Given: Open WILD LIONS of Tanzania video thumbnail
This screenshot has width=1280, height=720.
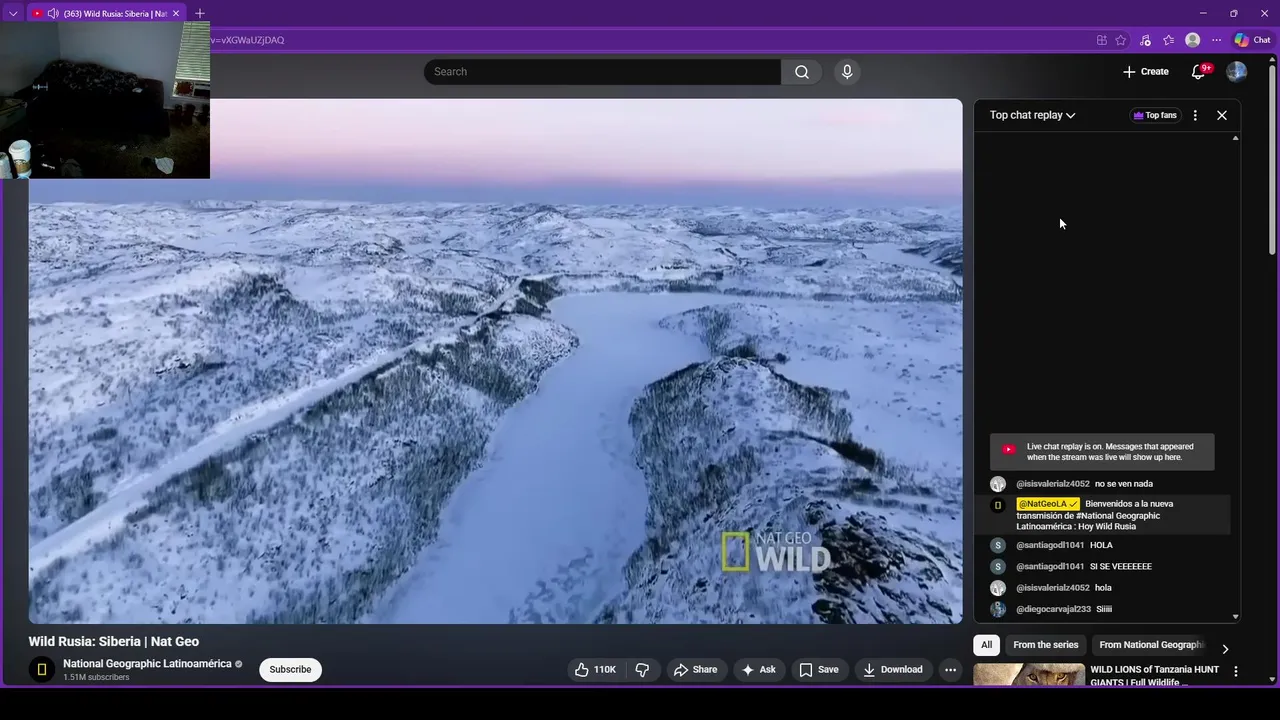Looking at the screenshot, I should pos(1029,675).
